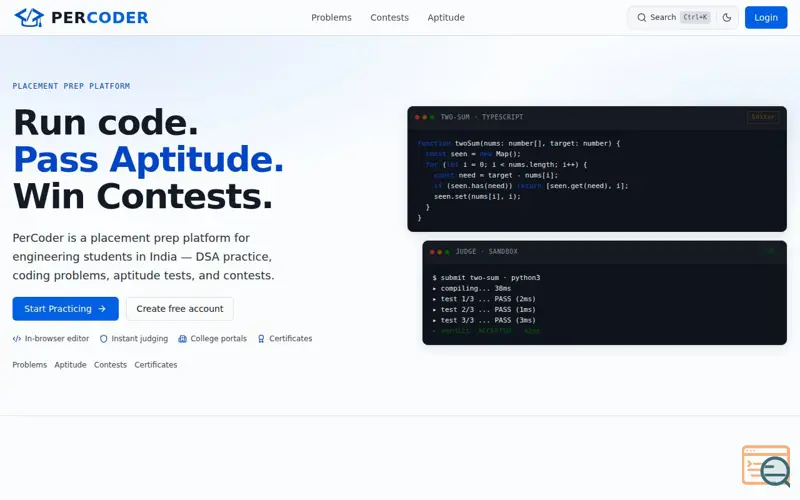Click Create free account button
This screenshot has height=500, width=800.
coord(180,309)
